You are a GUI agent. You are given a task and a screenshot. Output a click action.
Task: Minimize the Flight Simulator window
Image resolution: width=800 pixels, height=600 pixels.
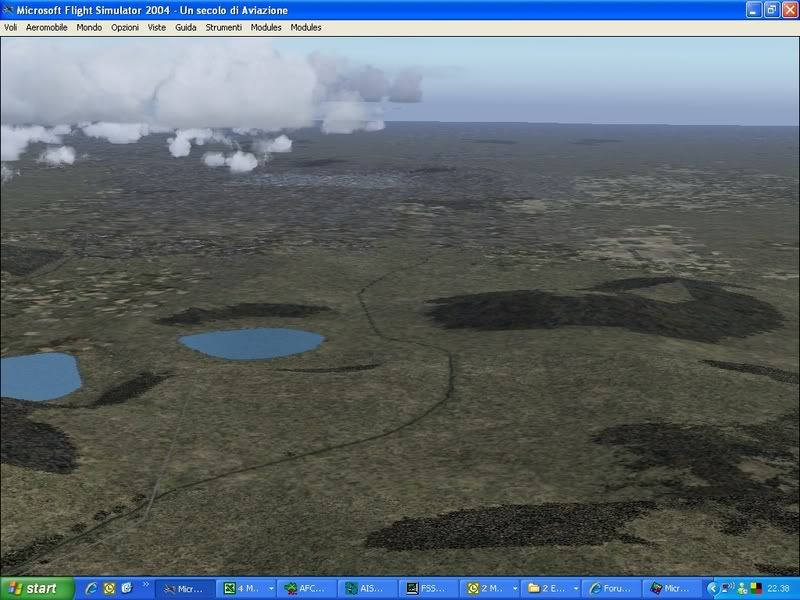(753, 10)
